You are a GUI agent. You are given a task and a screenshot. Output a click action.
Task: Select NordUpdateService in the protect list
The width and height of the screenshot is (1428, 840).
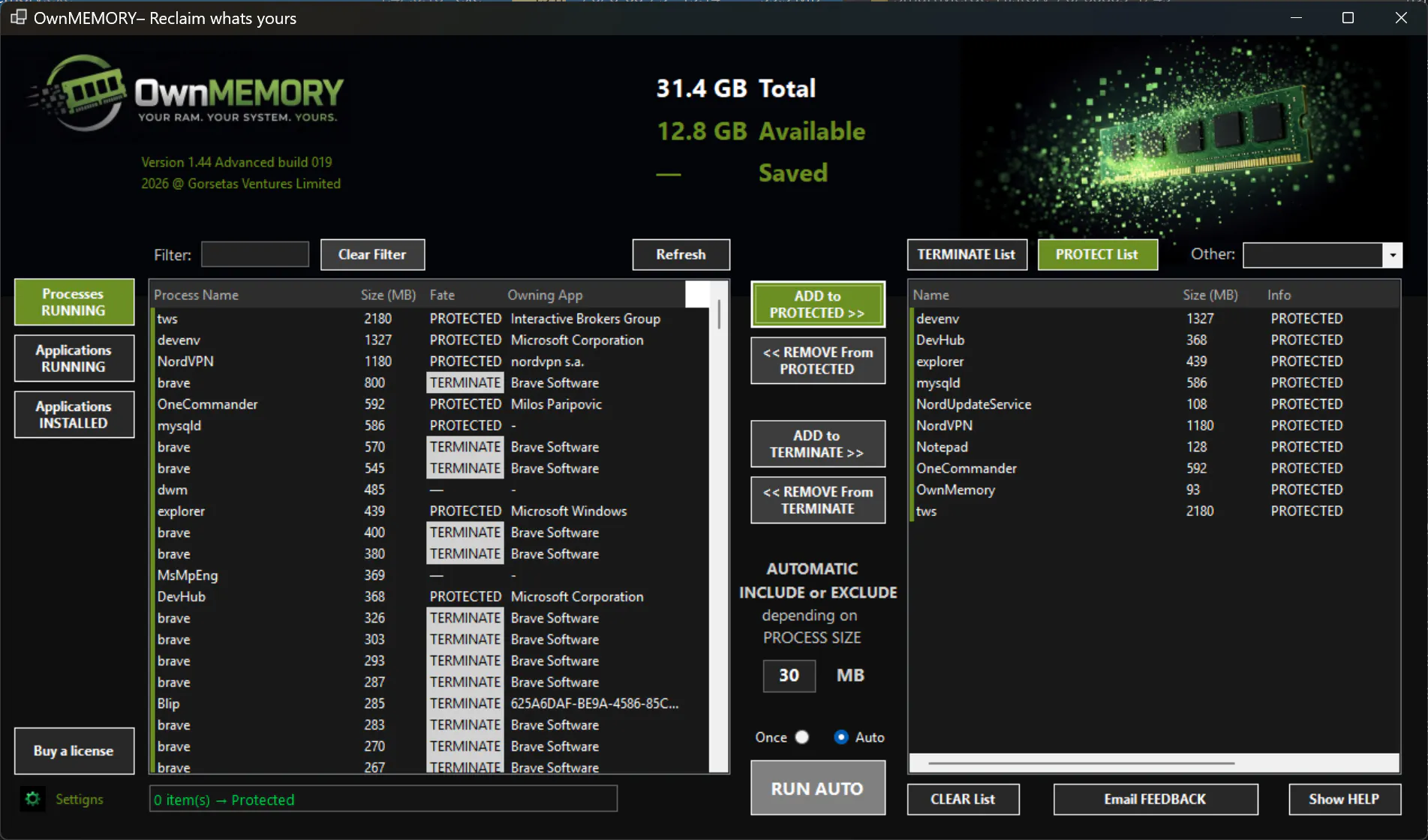pos(1154,404)
